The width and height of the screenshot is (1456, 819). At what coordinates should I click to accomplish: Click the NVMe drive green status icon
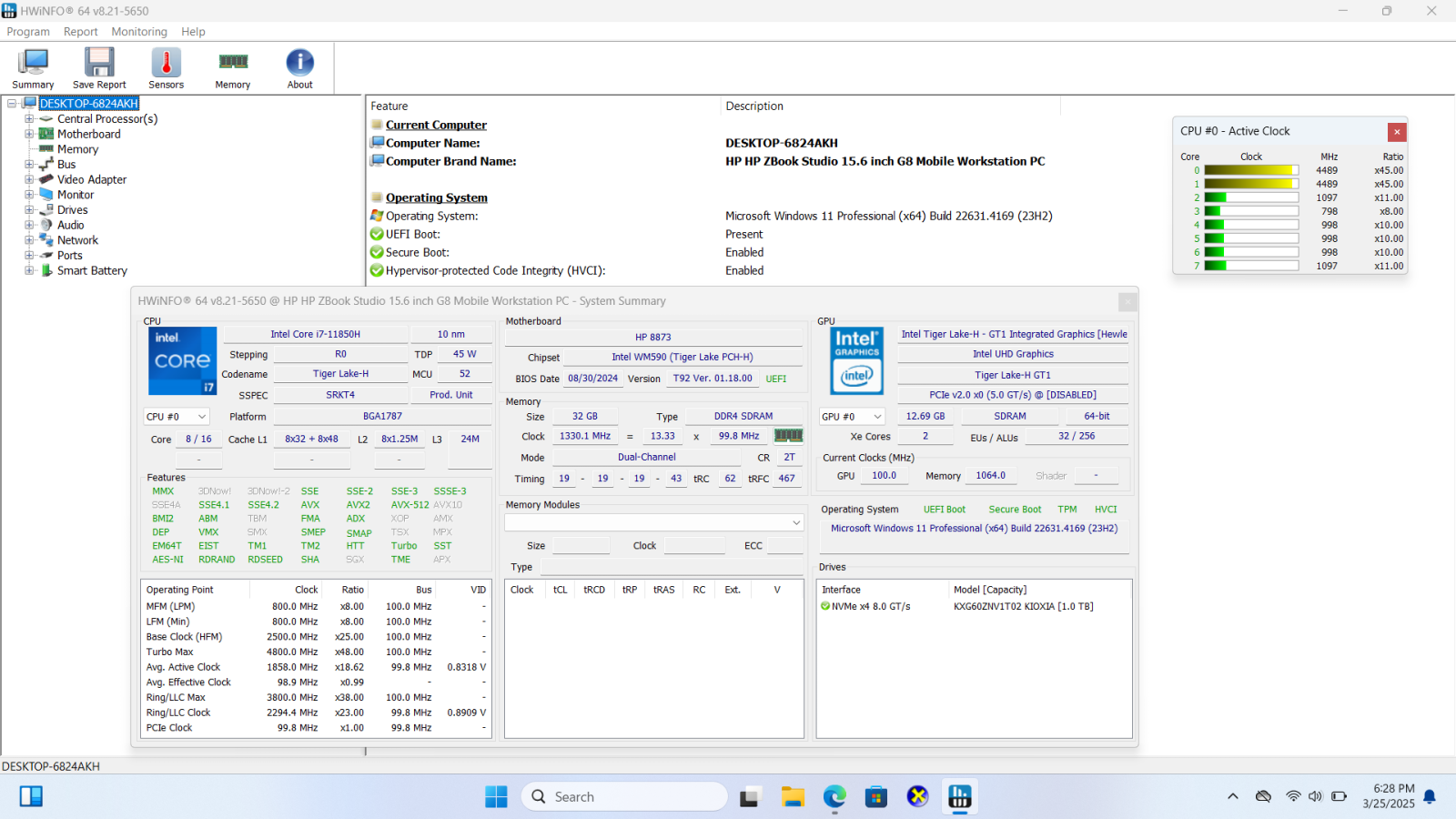pyautogui.click(x=825, y=606)
